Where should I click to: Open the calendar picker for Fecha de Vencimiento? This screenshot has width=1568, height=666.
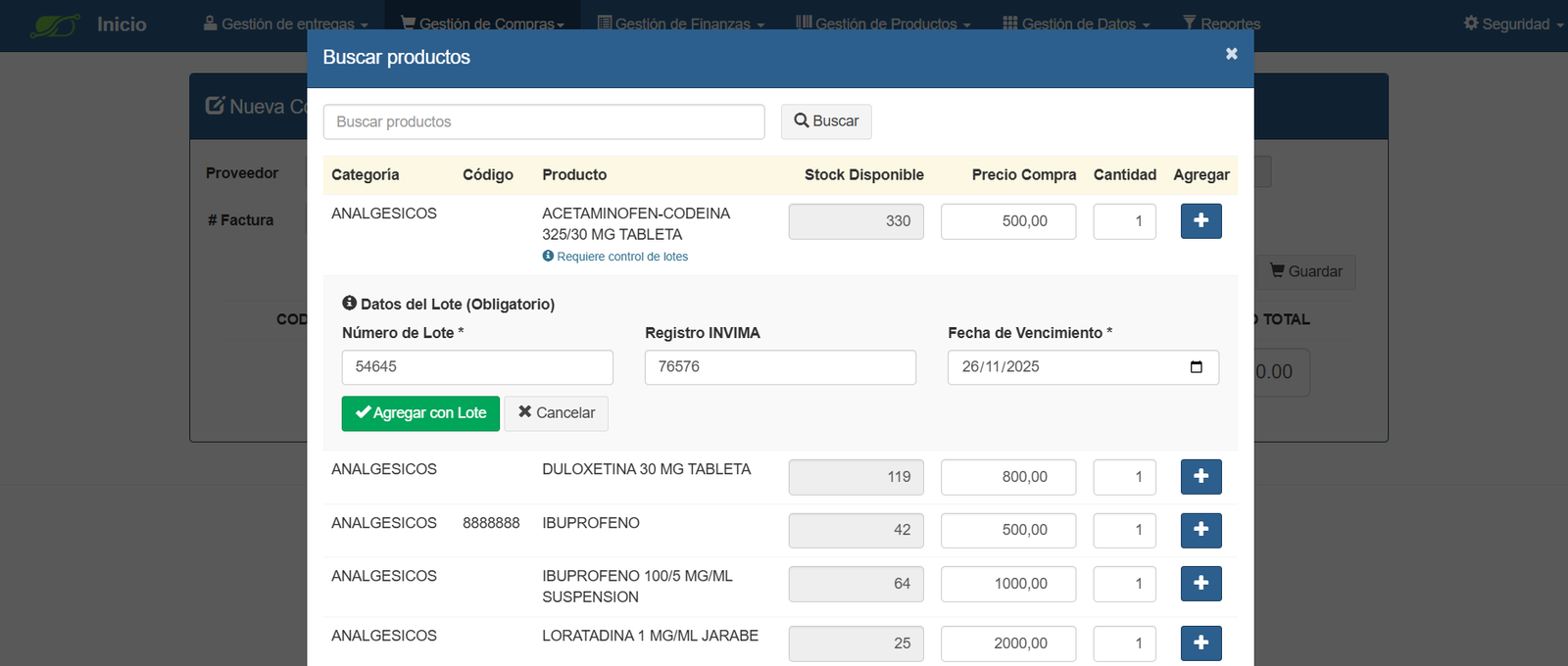[x=1196, y=367]
